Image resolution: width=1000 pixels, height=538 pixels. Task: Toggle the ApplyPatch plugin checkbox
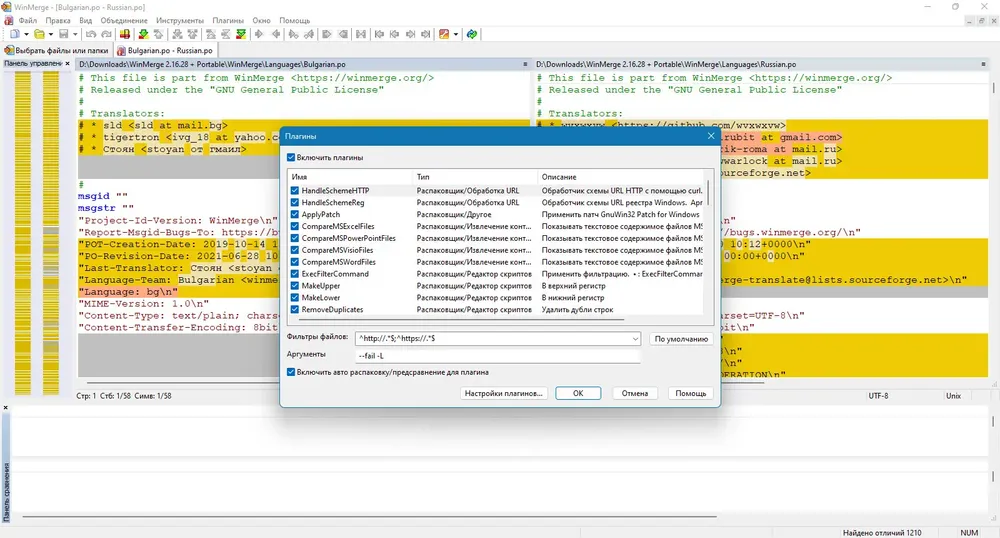pos(295,215)
